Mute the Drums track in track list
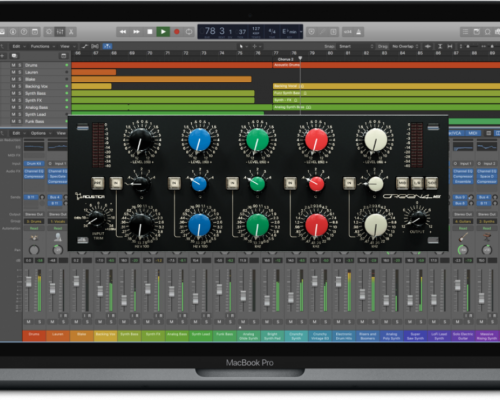 point(13,65)
